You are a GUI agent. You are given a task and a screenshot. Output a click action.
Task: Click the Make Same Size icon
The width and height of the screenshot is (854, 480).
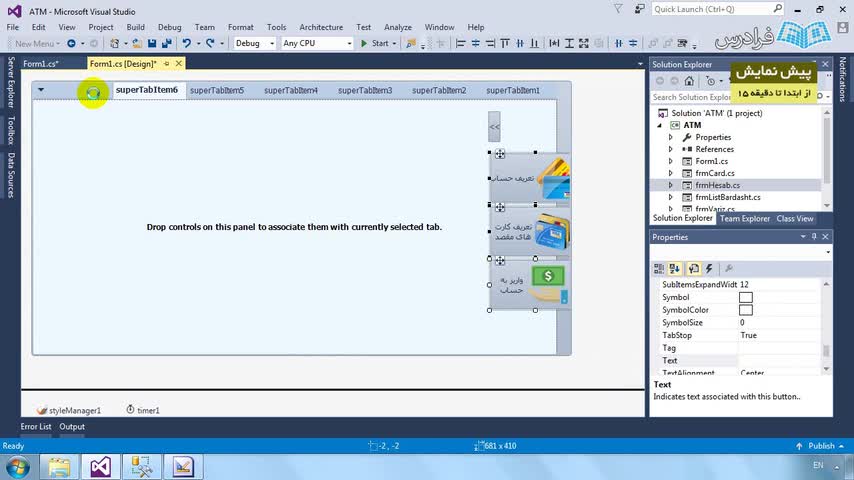coord(584,43)
